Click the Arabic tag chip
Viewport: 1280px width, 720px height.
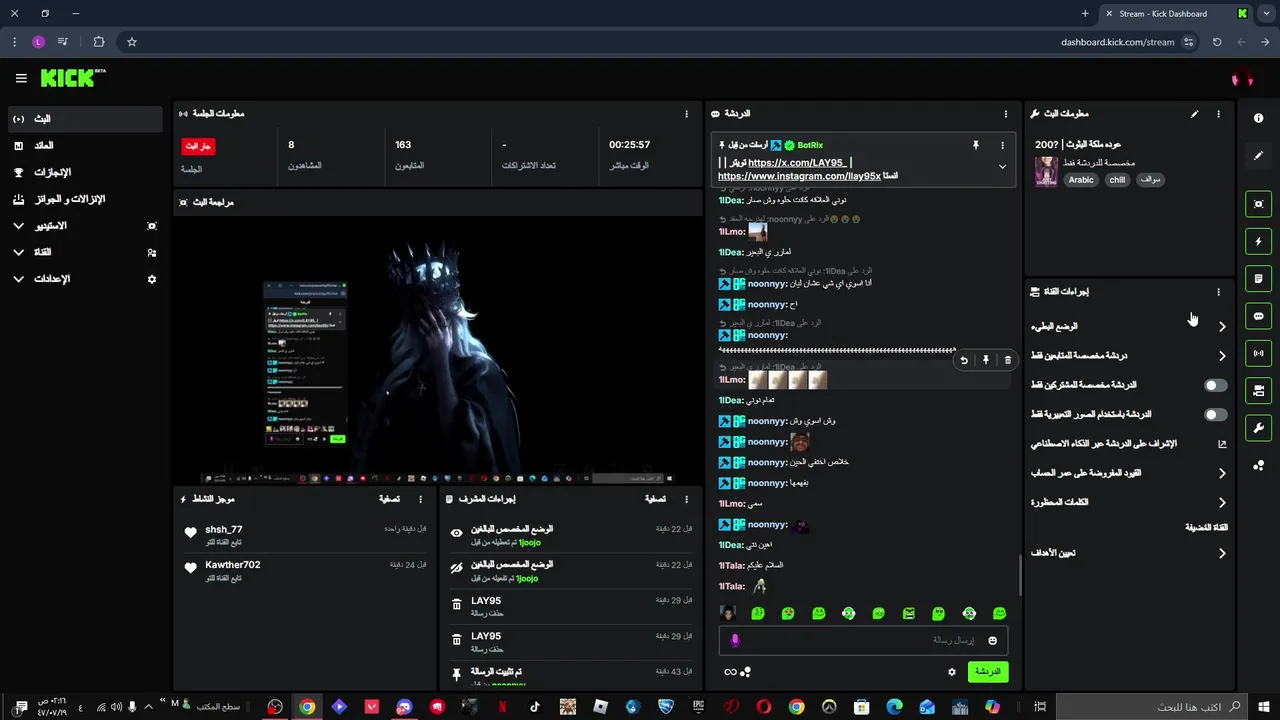(x=1081, y=180)
